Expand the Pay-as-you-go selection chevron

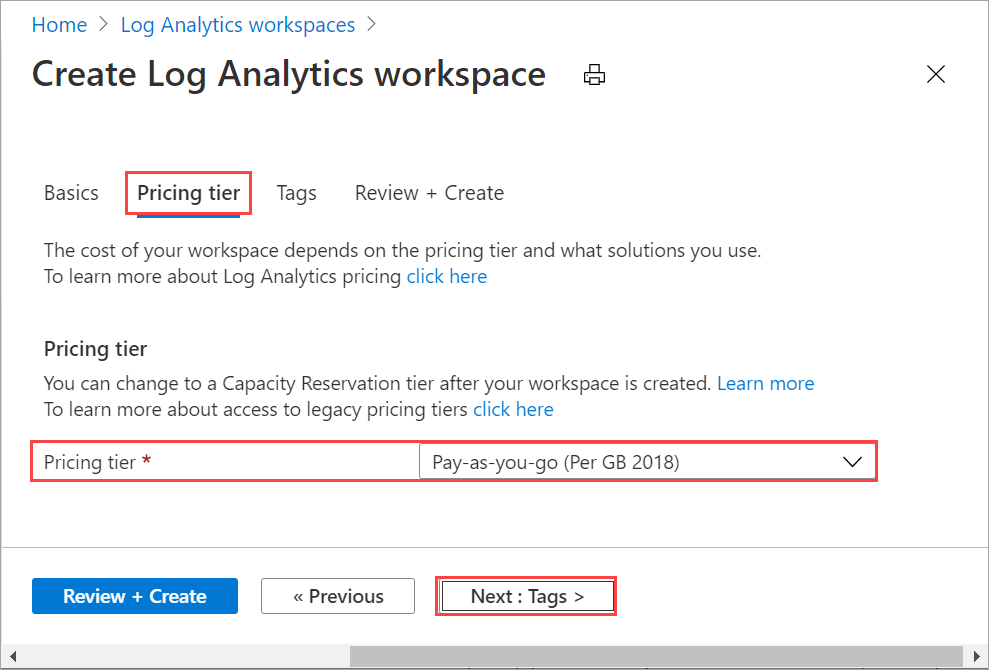(852, 461)
